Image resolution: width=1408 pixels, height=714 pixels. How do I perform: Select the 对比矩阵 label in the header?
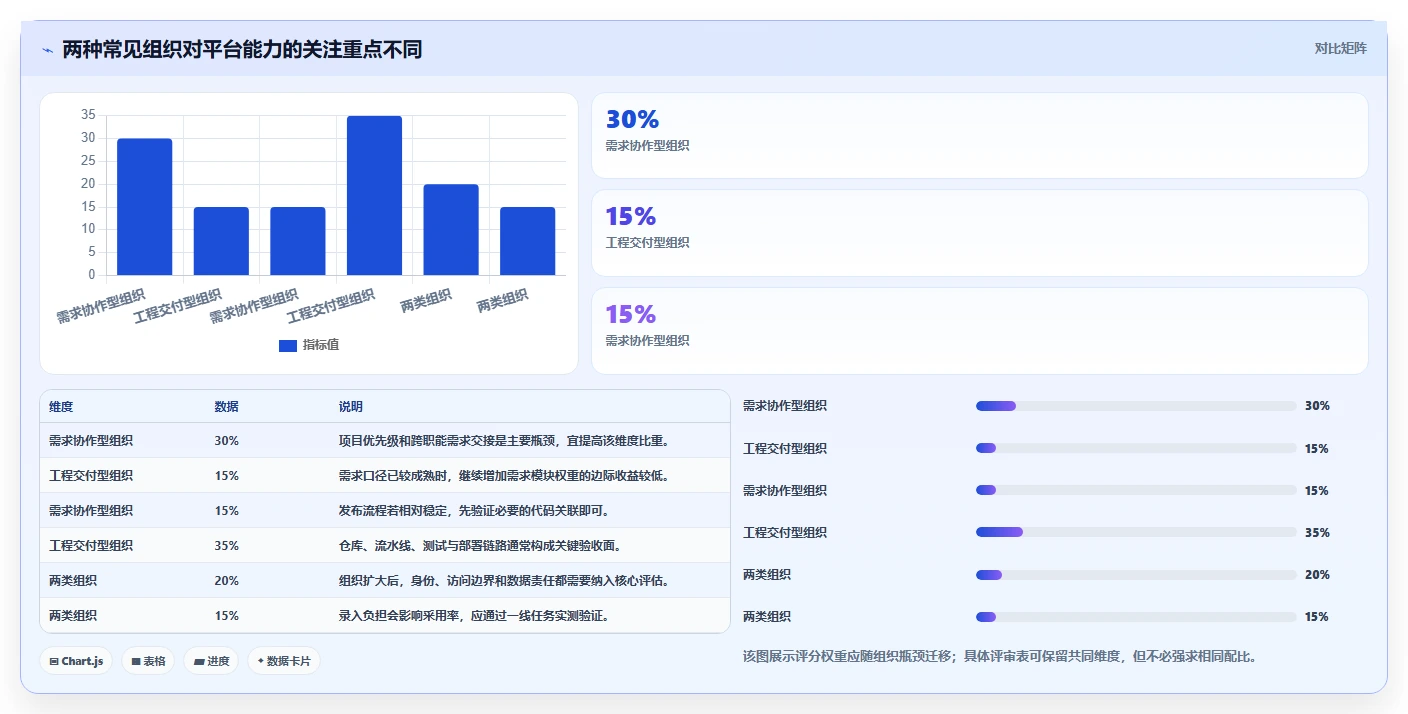1340,48
